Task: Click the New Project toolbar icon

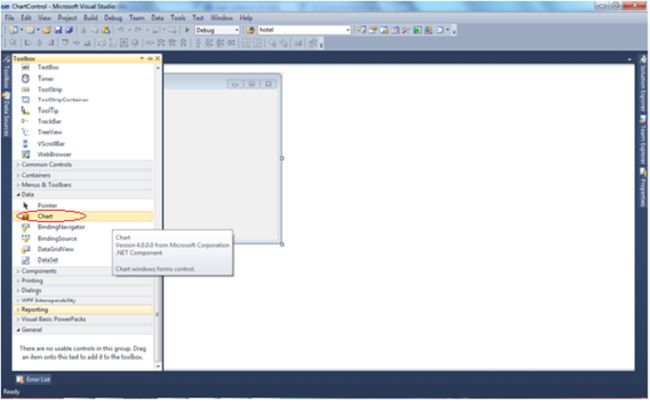Action: [13, 30]
